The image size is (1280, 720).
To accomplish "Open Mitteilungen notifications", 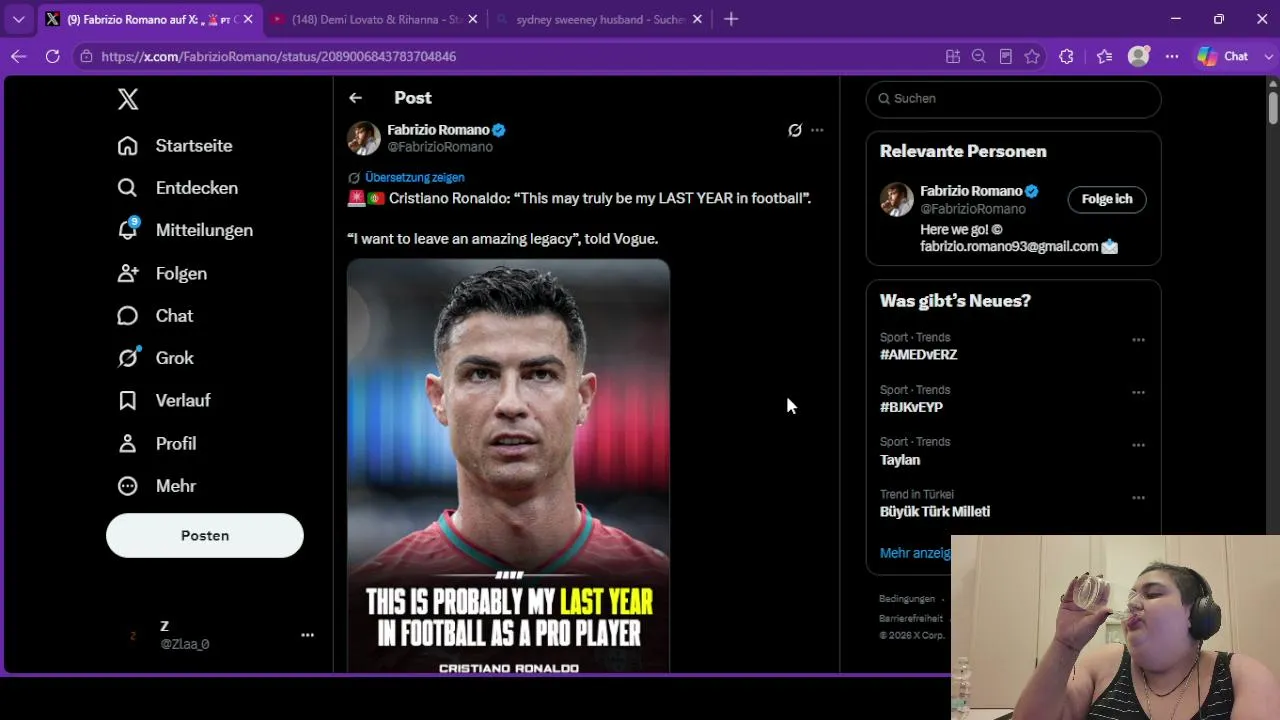I will click(185, 230).
